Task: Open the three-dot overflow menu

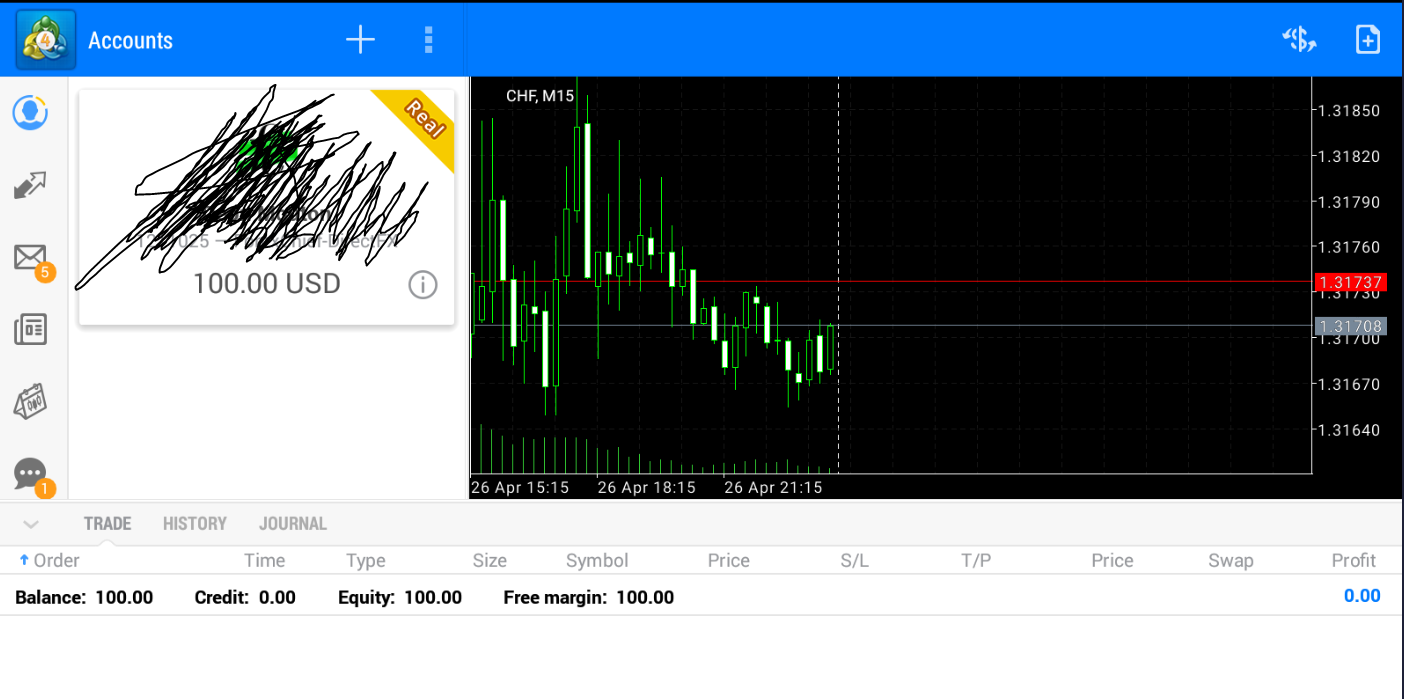Action: point(428,40)
